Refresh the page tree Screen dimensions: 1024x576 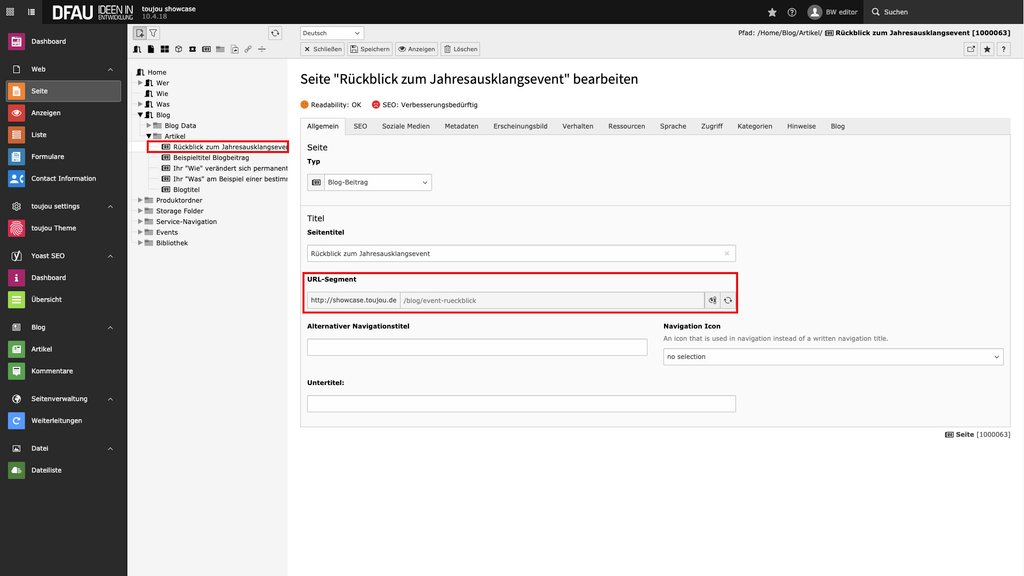pyautogui.click(x=275, y=33)
